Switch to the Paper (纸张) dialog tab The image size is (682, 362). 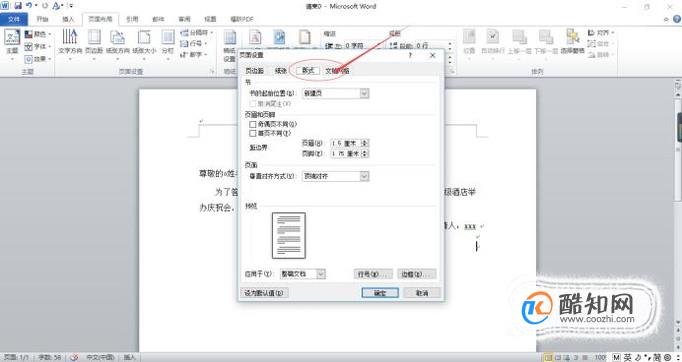click(x=281, y=71)
